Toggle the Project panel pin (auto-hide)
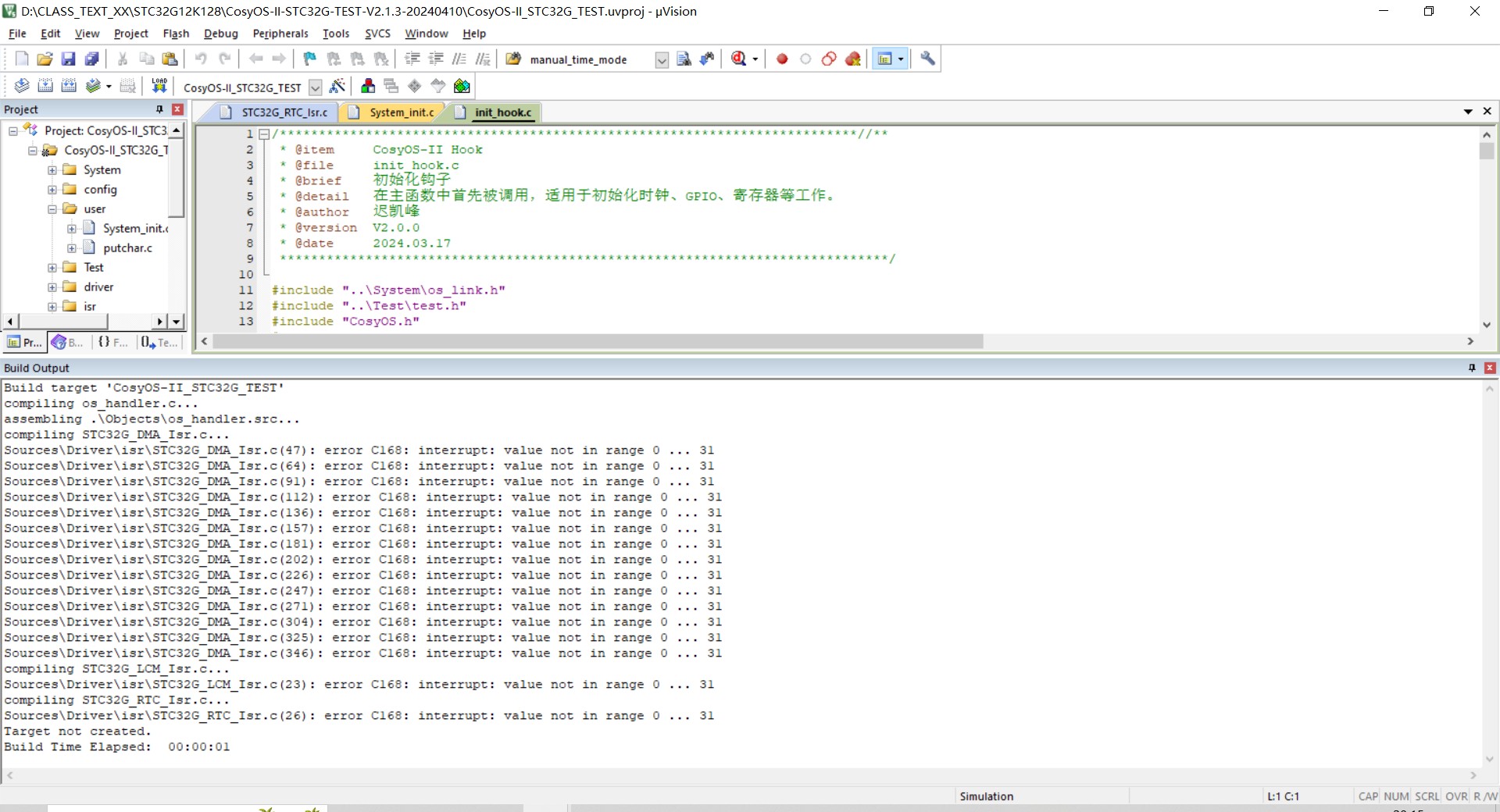The height and width of the screenshot is (812, 1500). [160, 109]
